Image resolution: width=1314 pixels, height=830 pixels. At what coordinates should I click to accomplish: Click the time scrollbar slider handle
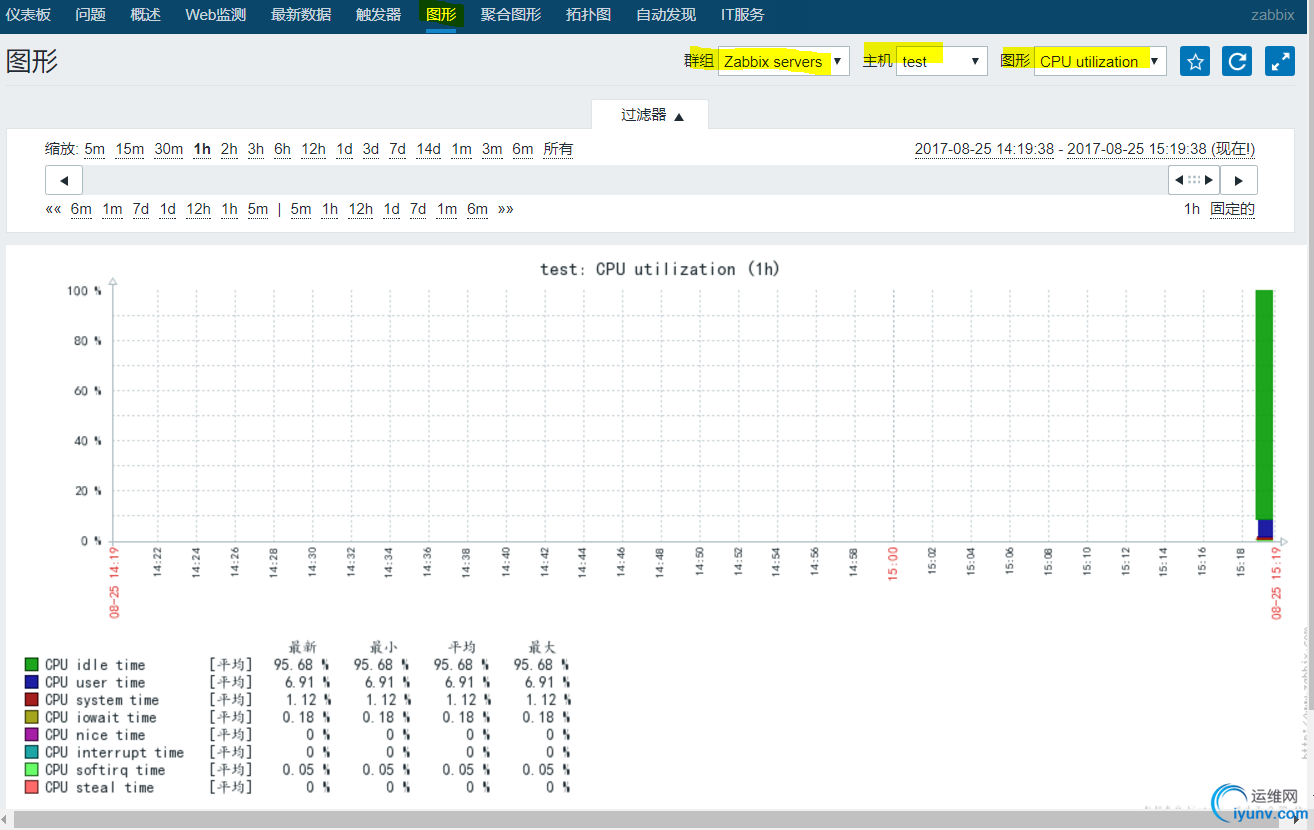click(1194, 180)
